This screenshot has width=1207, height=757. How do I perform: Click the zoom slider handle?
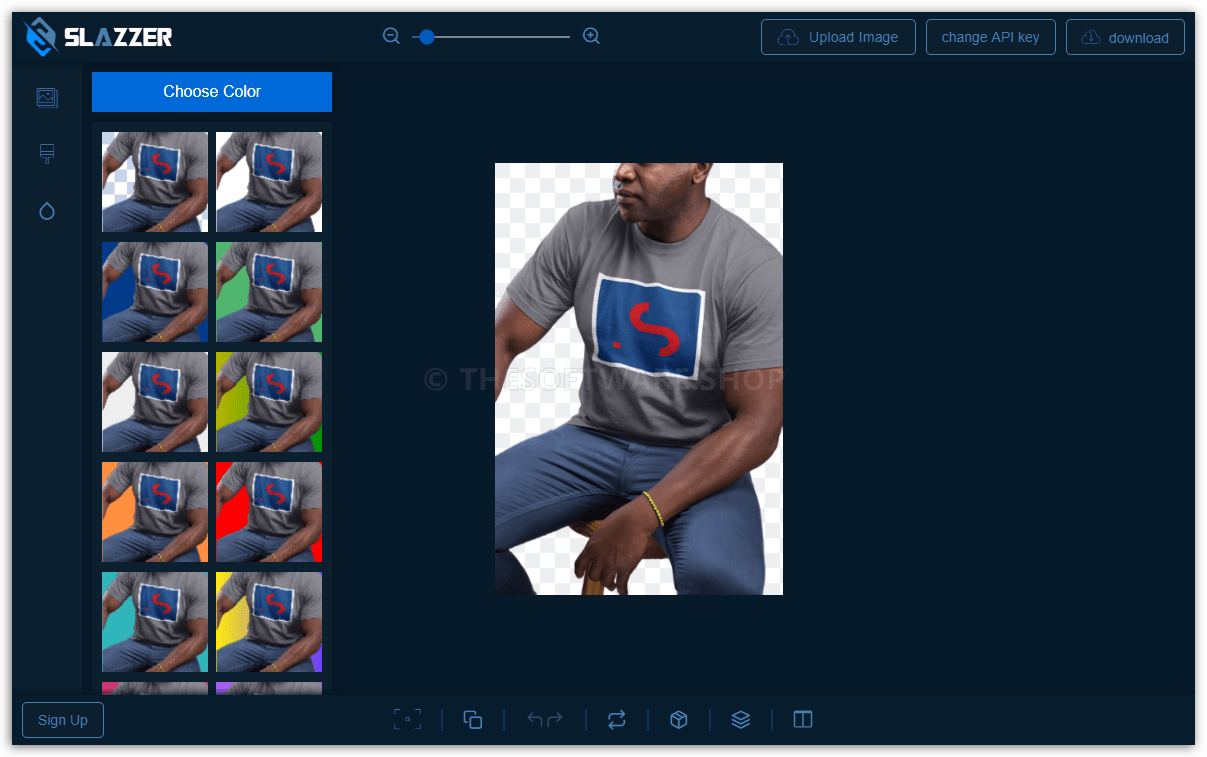coord(427,37)
